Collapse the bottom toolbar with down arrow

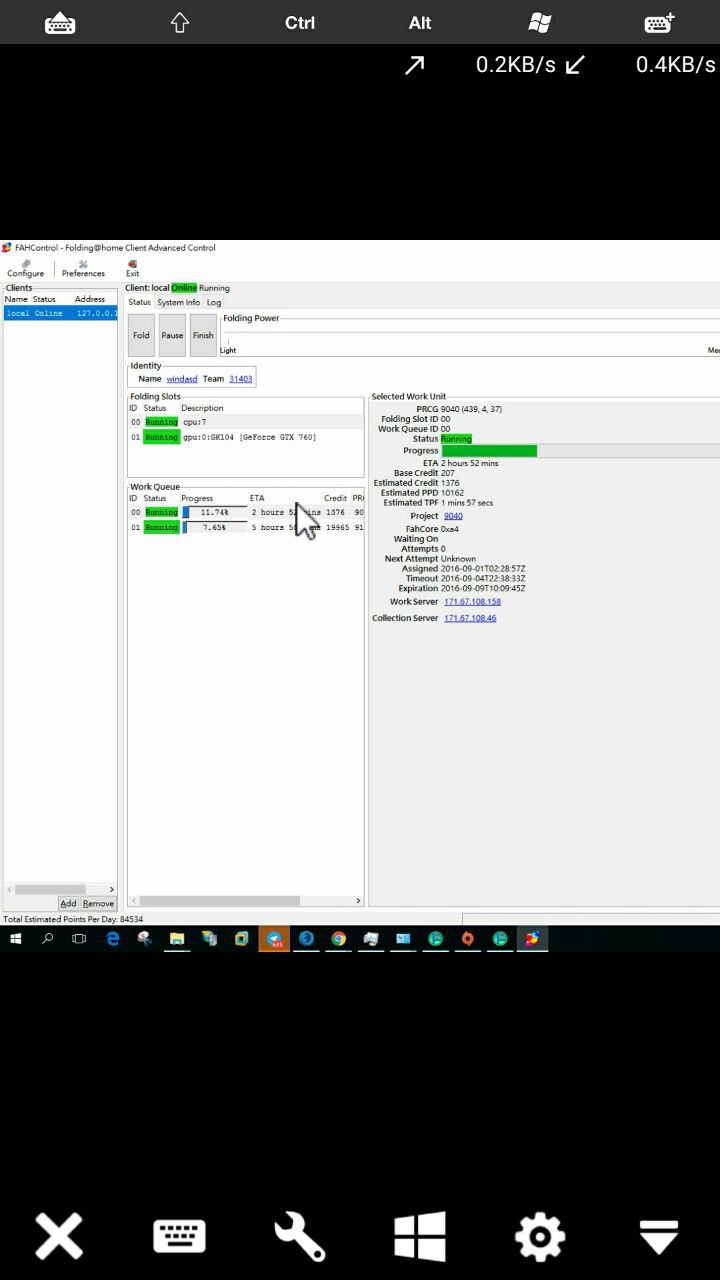tap(659, 1237)
